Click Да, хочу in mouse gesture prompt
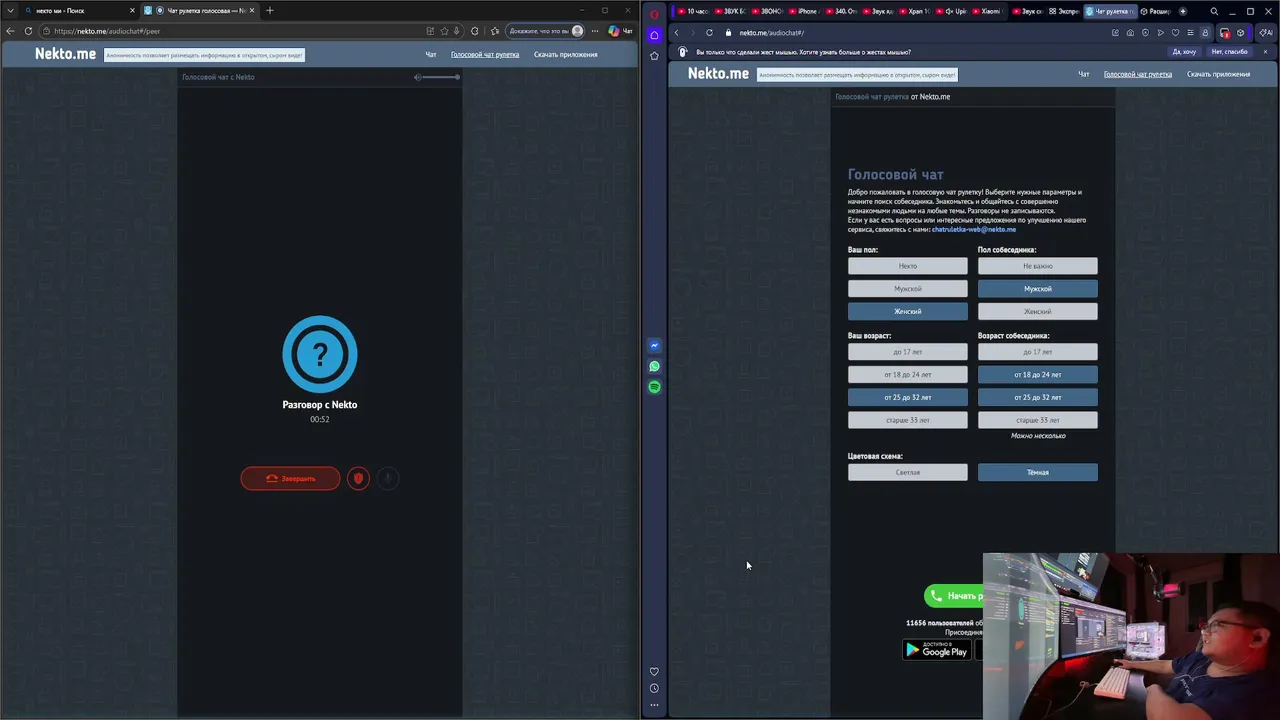1280x720 pixels. 1184,52
